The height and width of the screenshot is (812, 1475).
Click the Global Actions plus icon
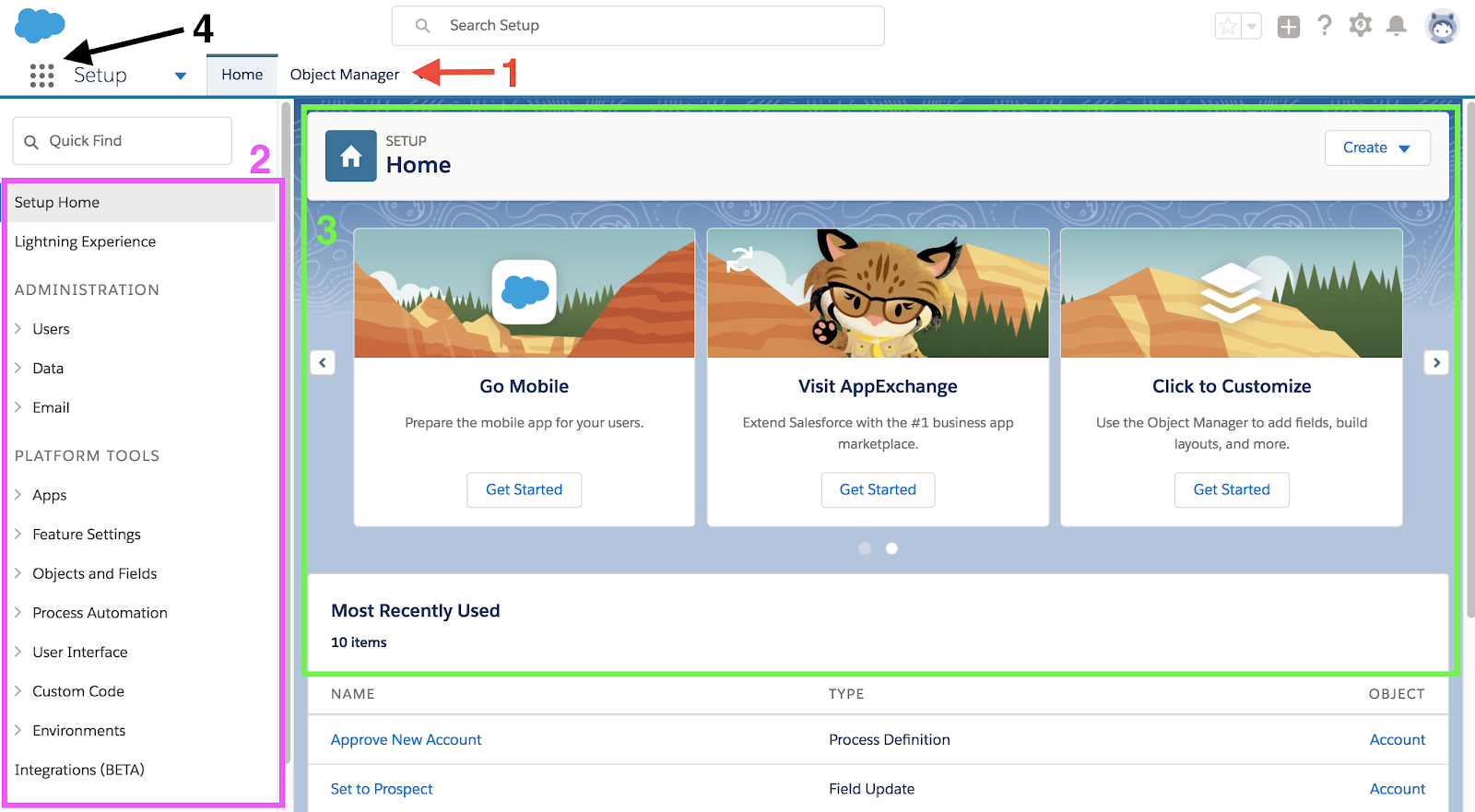click(1288, 27)
